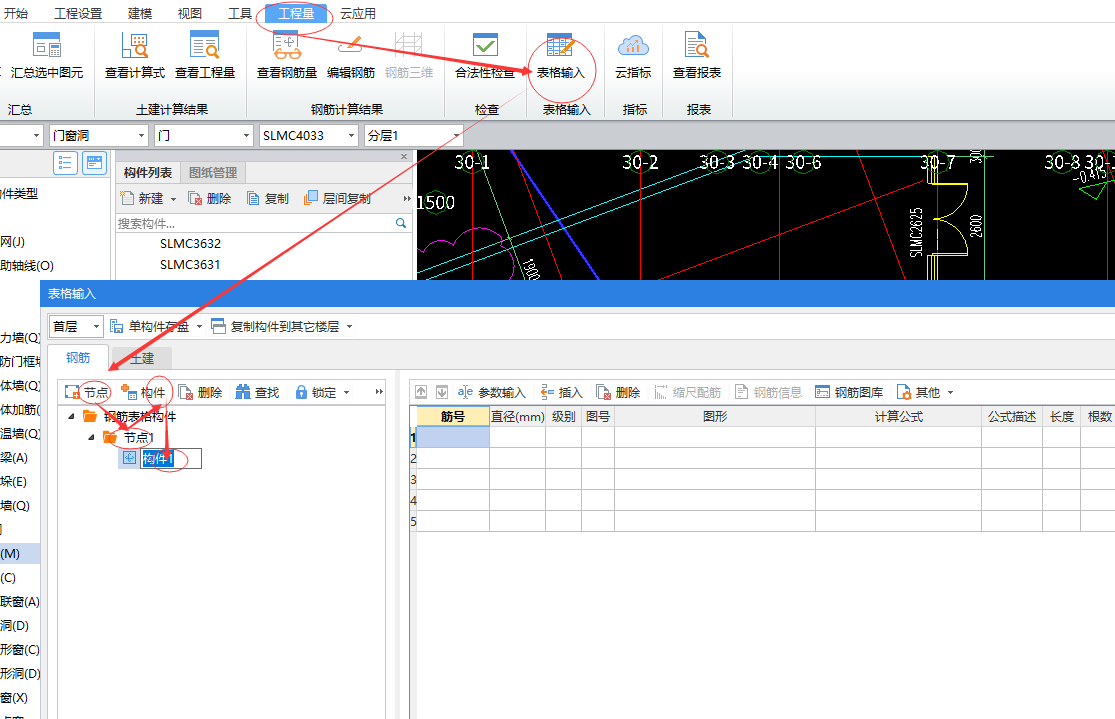The width and height of the screenshot is (1115, 719).
Task: Switch to 构件列表 tab
Action: [148, 173]
